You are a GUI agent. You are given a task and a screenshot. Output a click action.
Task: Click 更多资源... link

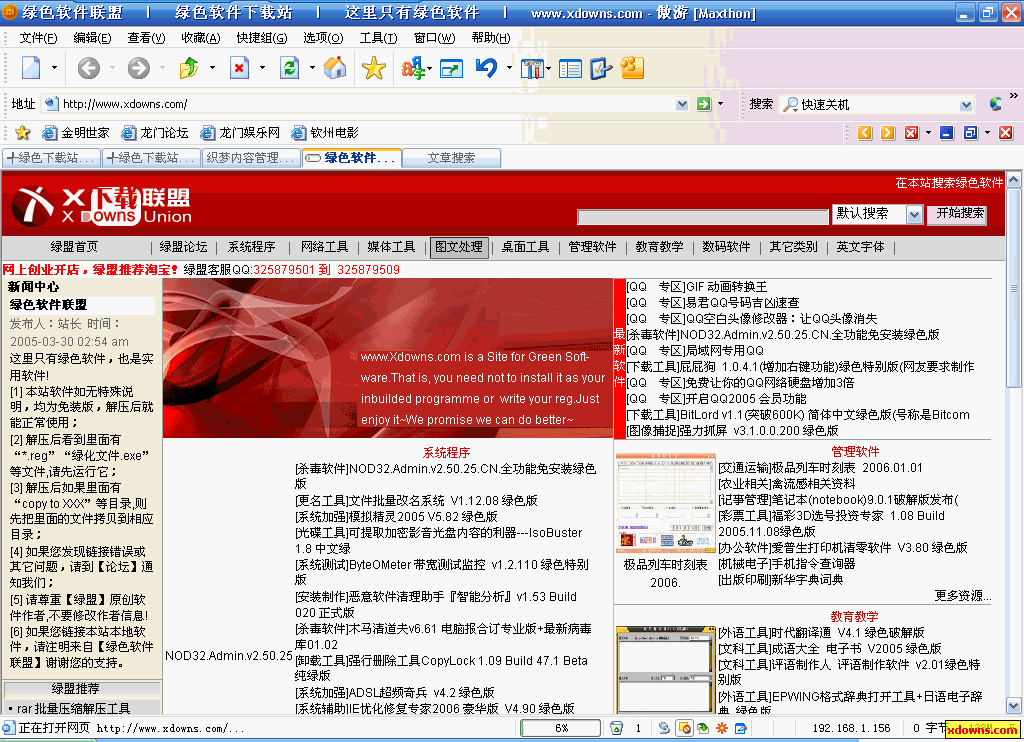pos(963,596)
